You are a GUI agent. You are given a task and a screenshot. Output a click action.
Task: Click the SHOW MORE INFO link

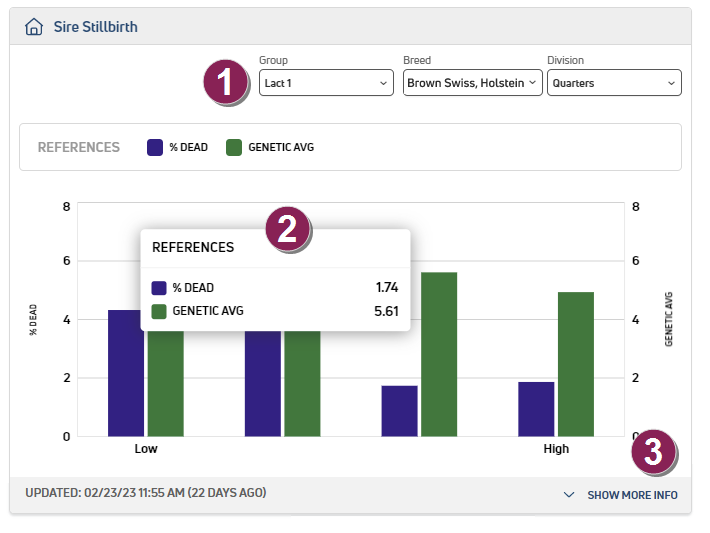631,495
